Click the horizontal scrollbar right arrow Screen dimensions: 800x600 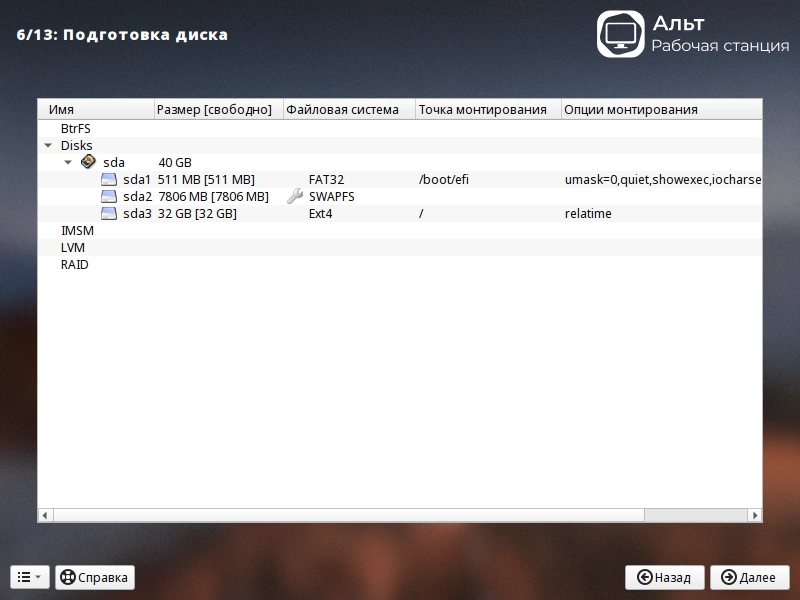[x=755, y=515]
